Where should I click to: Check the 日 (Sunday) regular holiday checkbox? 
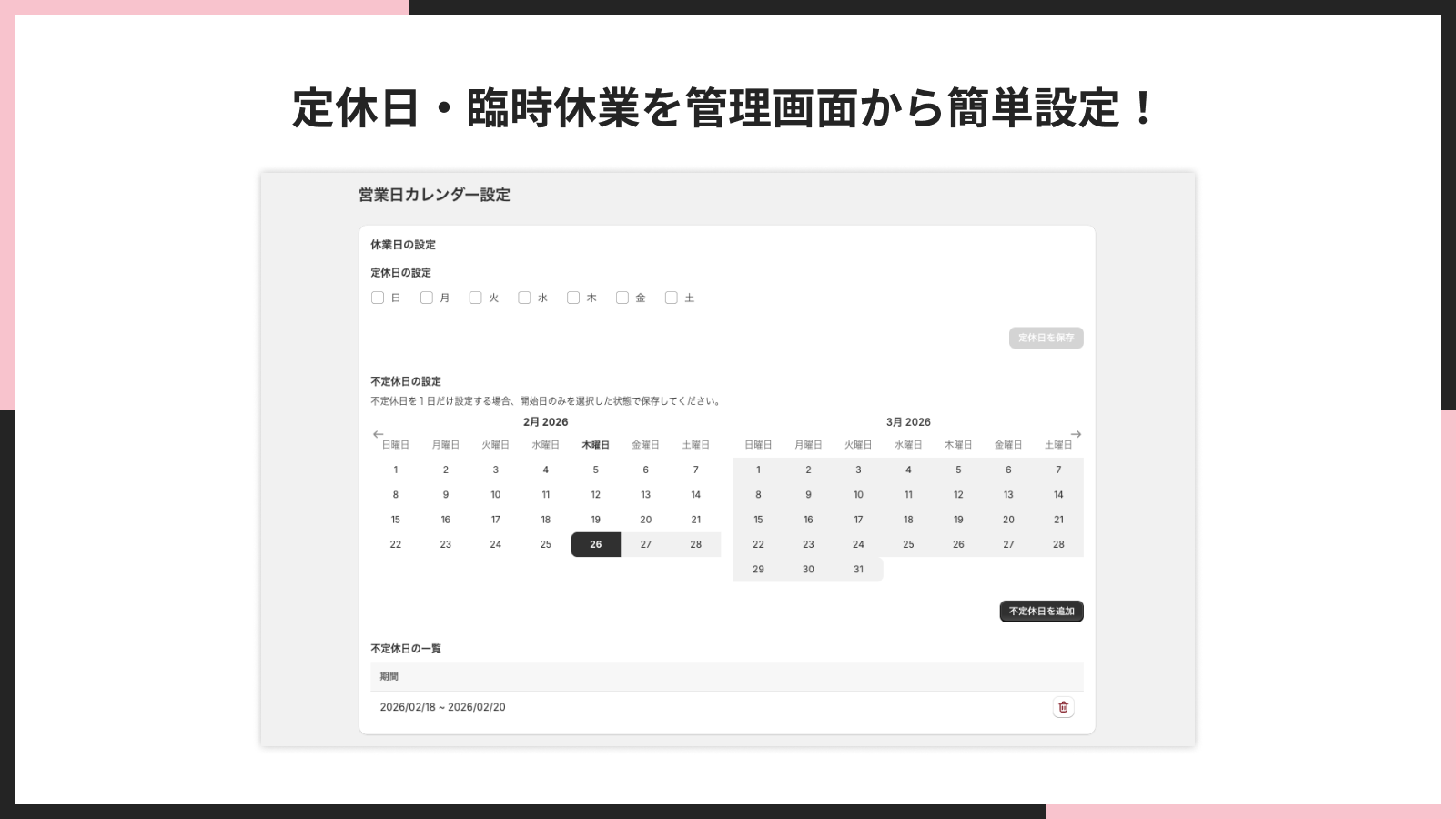(378, 298)
